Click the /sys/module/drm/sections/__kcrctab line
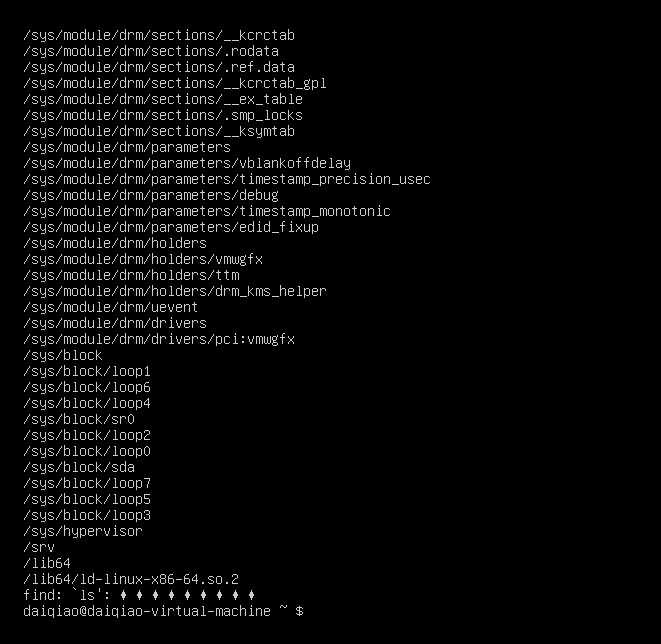This screenshot has width=661, height=644. (x=159, y=35)
